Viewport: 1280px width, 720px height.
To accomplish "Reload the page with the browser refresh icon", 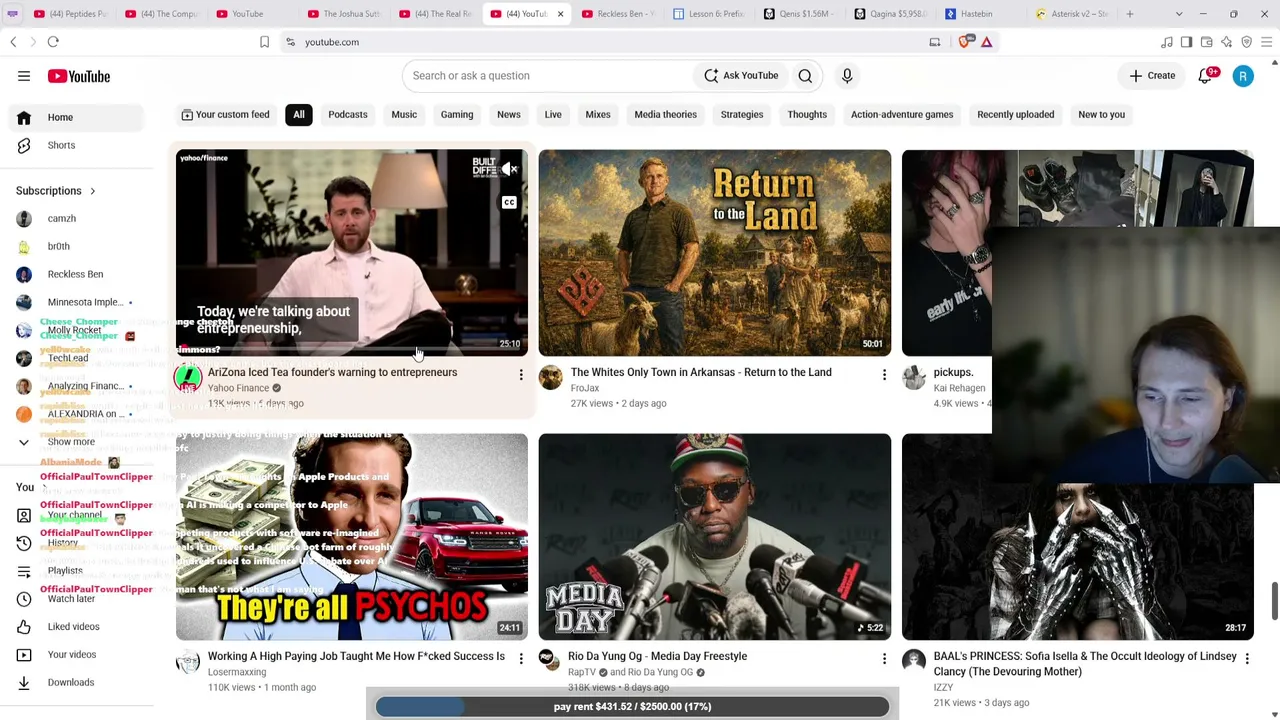I will [53, 42].
